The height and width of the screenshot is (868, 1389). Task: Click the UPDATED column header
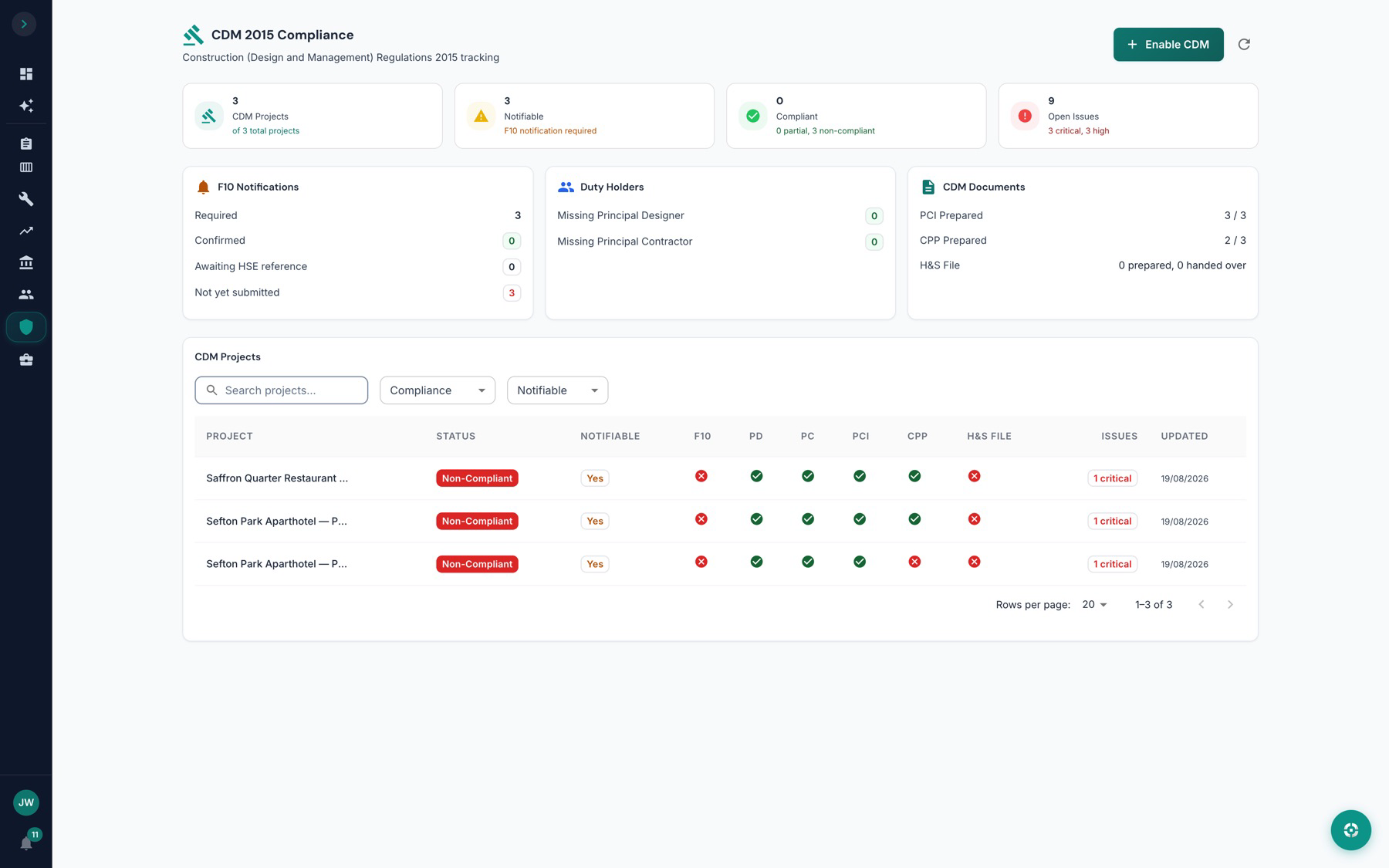pyautogui.click(x=1185, y=436)
